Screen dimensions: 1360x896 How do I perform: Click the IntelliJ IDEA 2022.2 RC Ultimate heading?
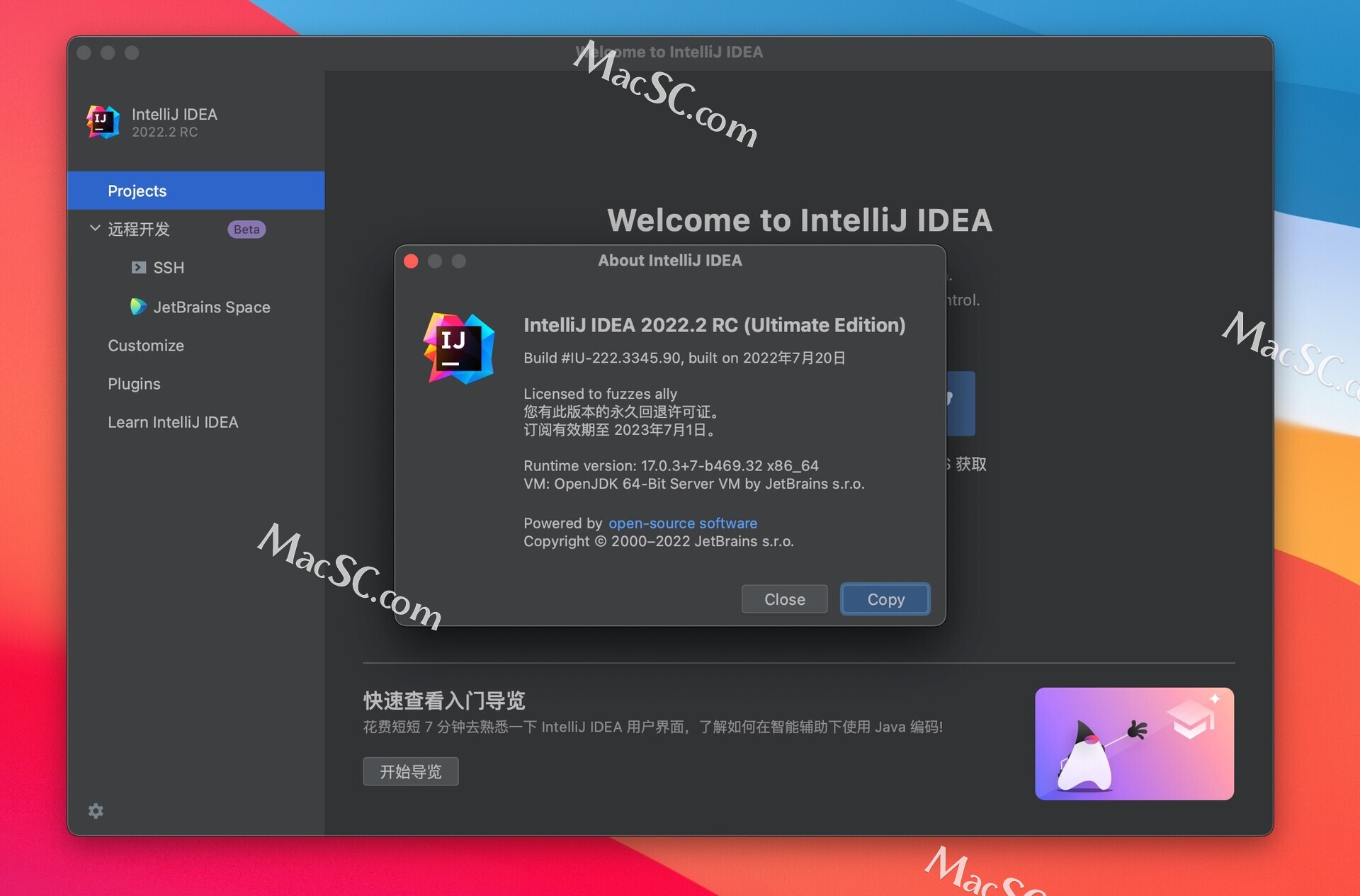tap(714, 325)
